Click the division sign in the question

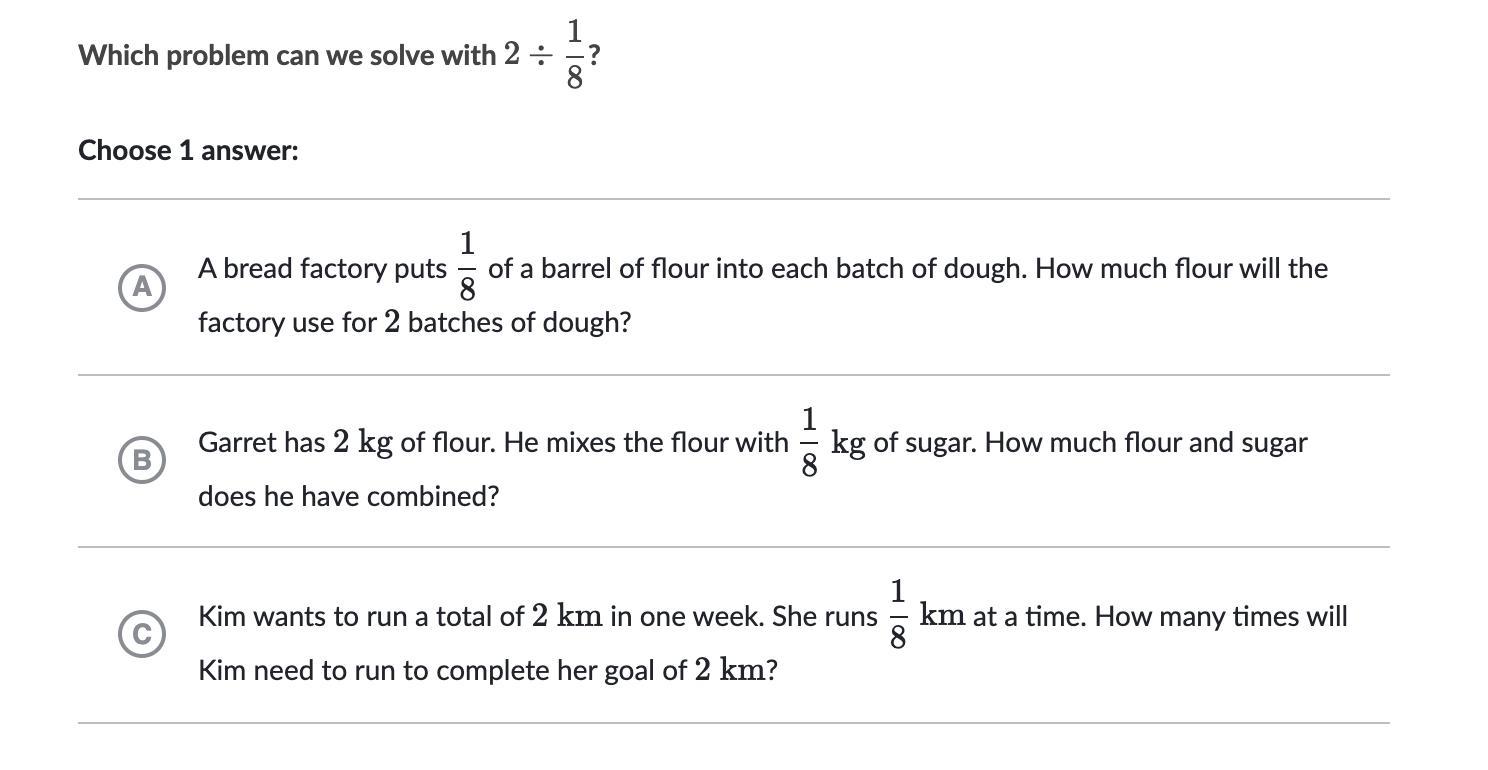[x=540, y=56]
